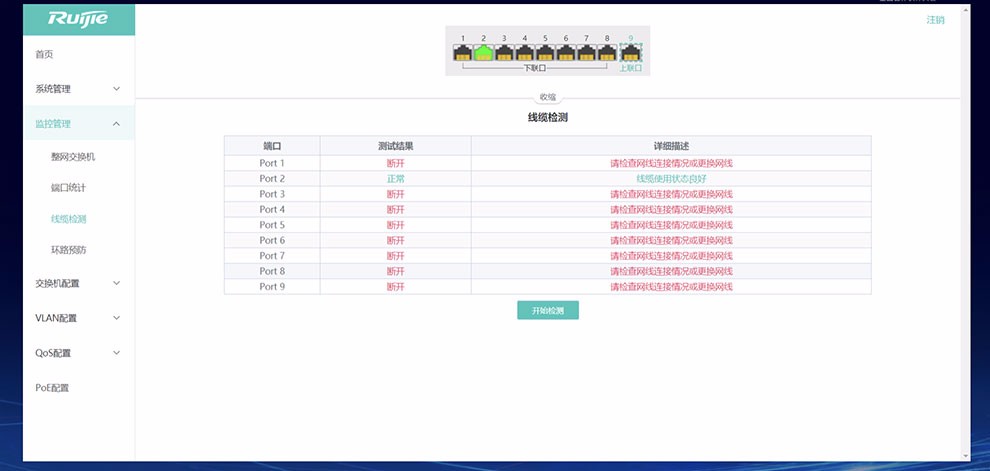Viewport: 990px width, 471px height.
Task: Collapse the port panel with 收缩
Action: click(547, 98)
